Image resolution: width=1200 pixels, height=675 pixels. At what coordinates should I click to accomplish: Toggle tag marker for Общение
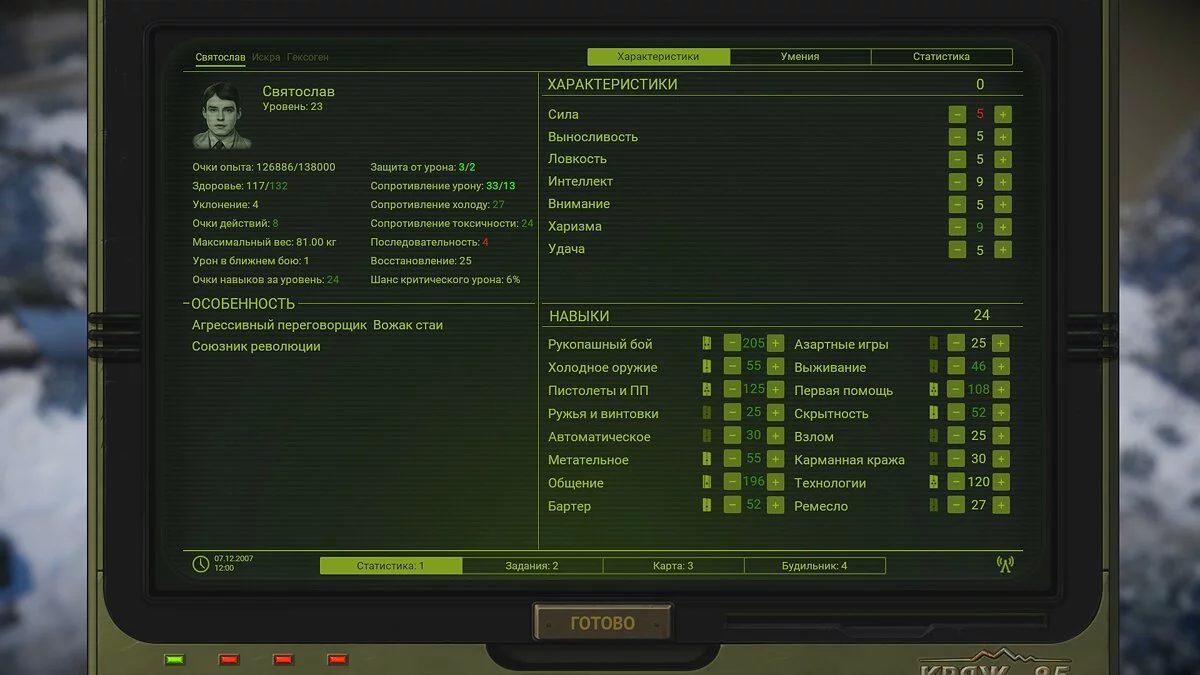click(x=707, y=481)
